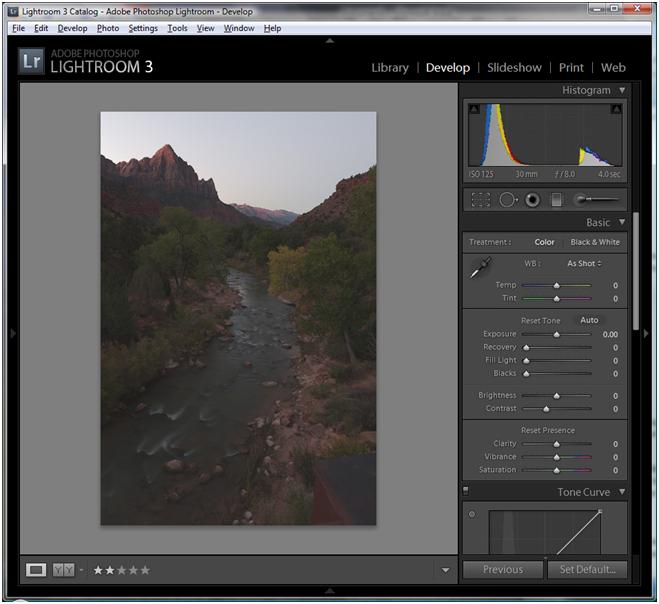659x604 pixels.
Task: Click the Temp slider handle
Action: (x=556, y=285)
